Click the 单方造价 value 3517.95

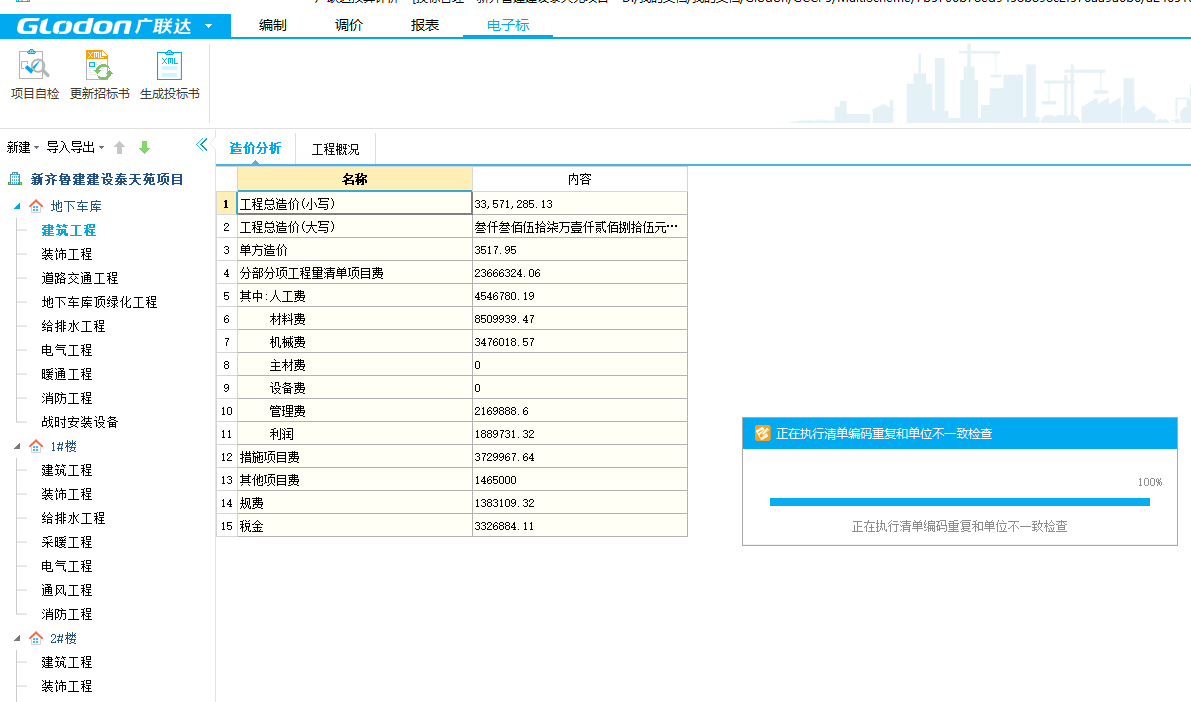[x=580, y=250]
